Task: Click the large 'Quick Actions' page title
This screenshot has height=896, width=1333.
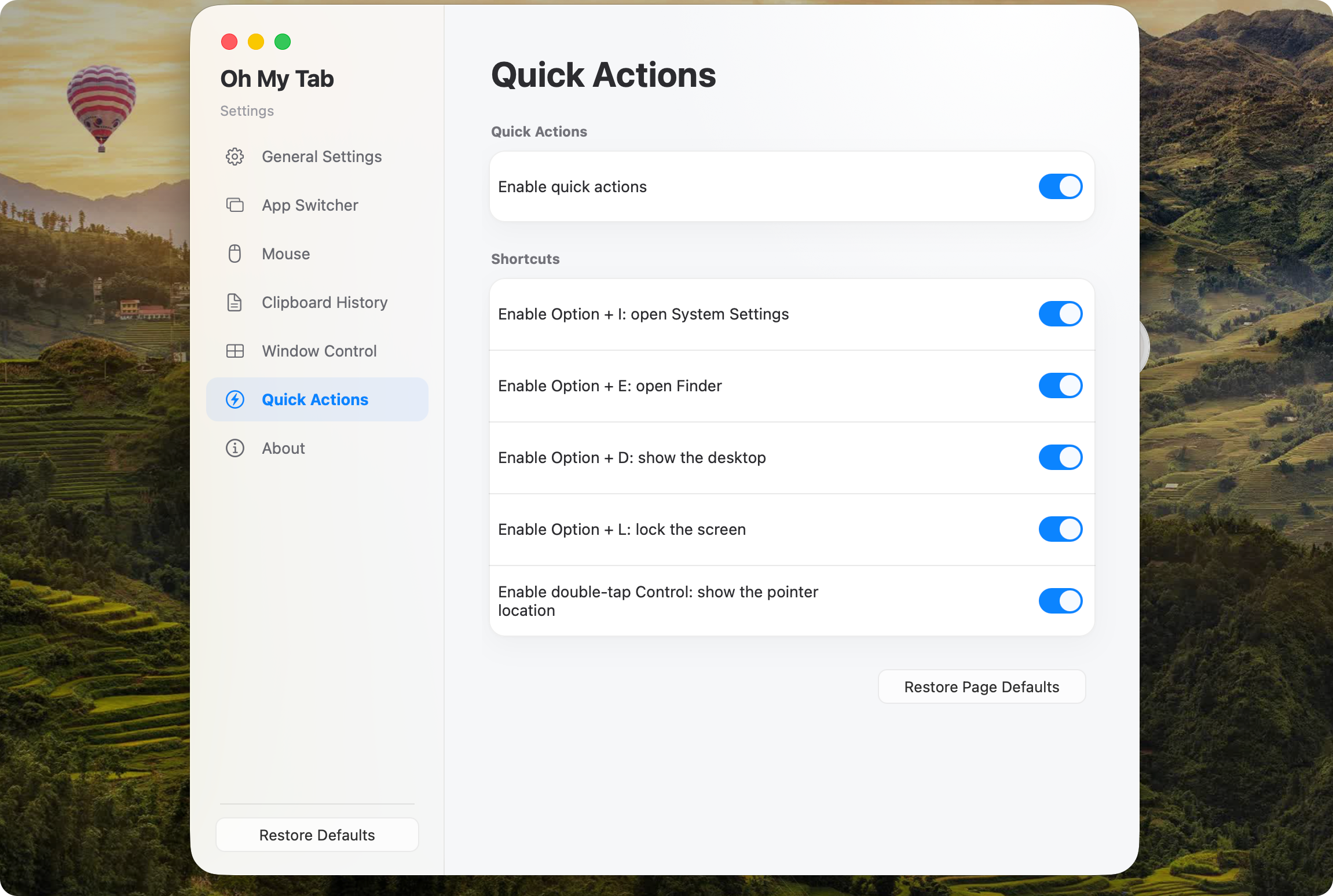Action: pos(603,75)
